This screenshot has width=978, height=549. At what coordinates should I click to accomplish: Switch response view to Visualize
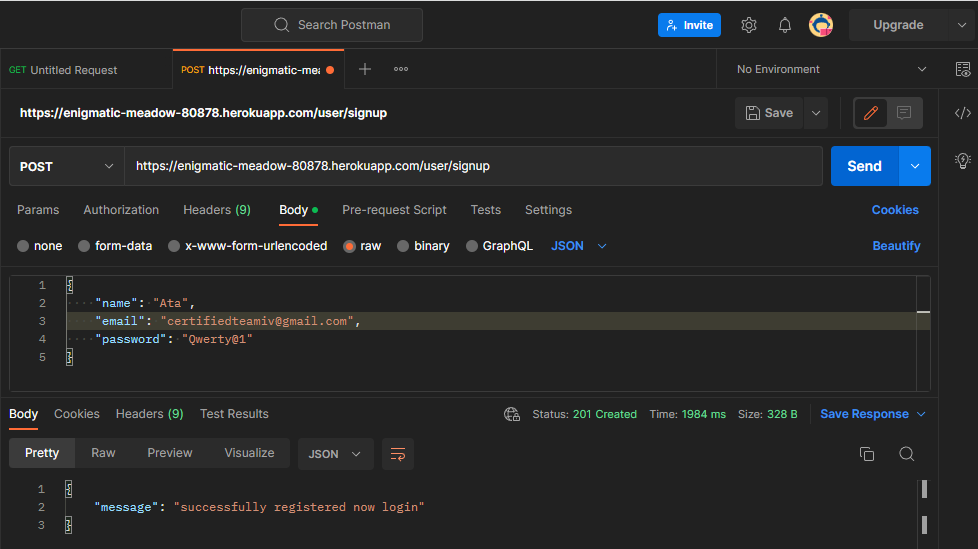[249, 453]
